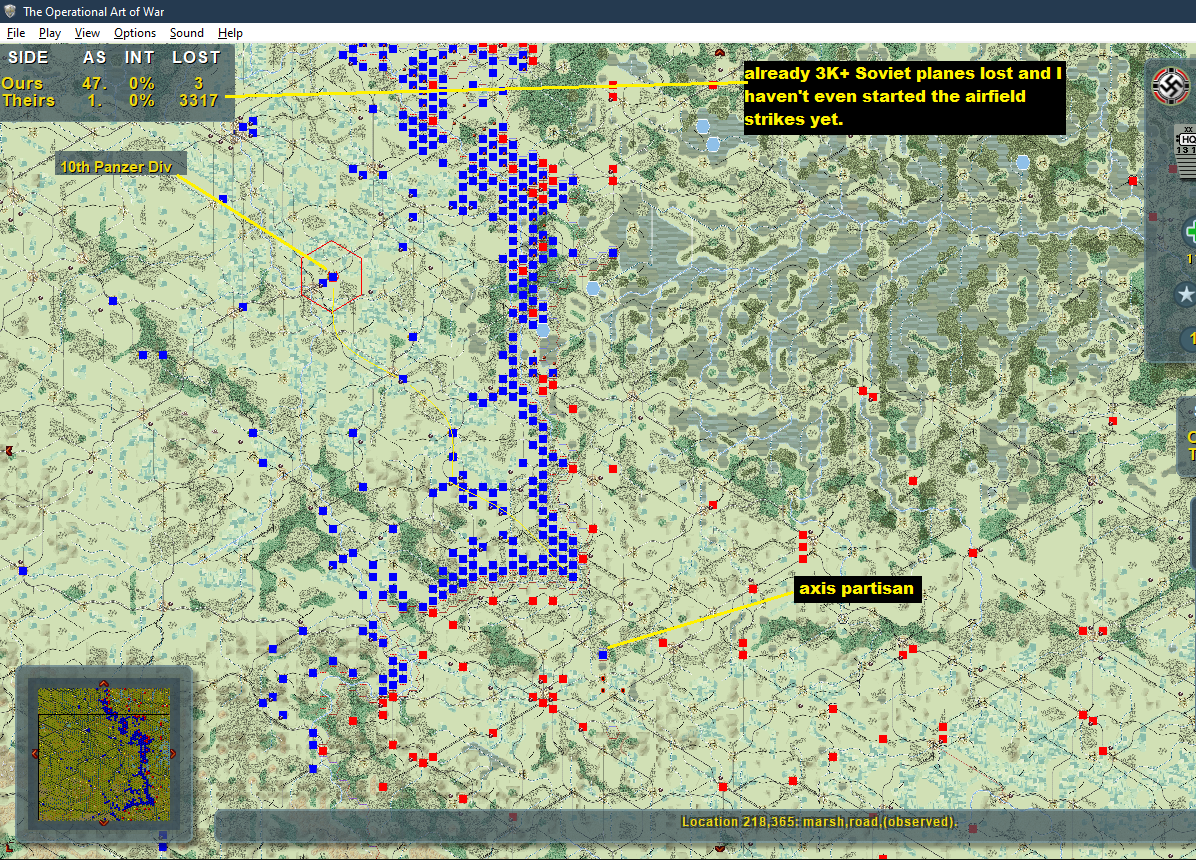Click the minimap's left arrow

pos(34,754)
